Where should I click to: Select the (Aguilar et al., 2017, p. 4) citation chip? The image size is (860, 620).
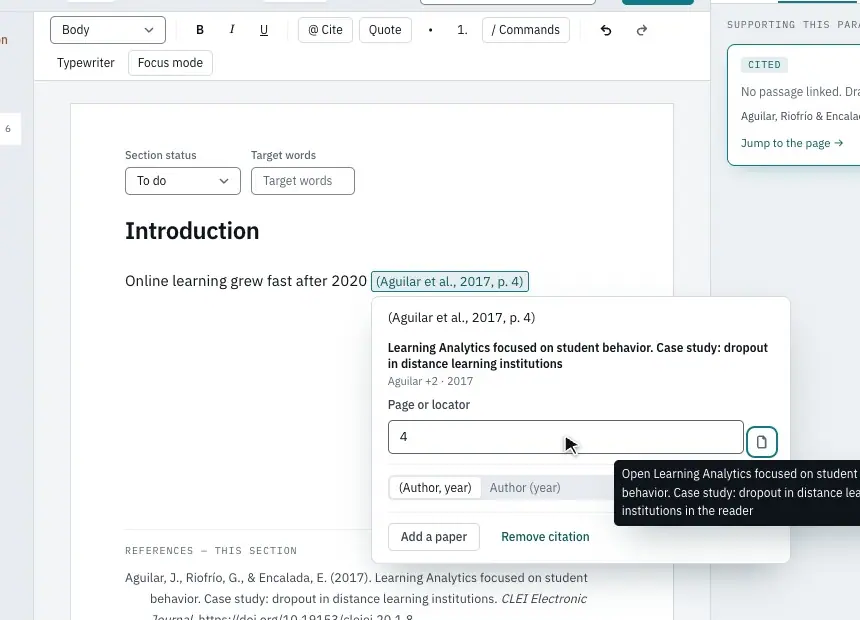(x=450, y=281)
